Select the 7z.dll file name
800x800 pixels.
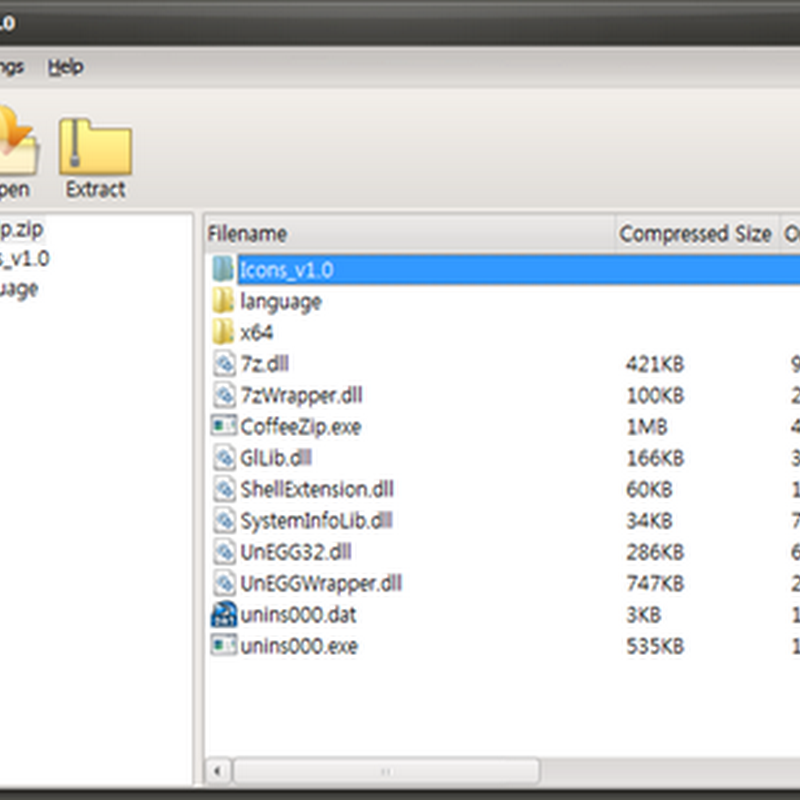[x=265, y=364]
